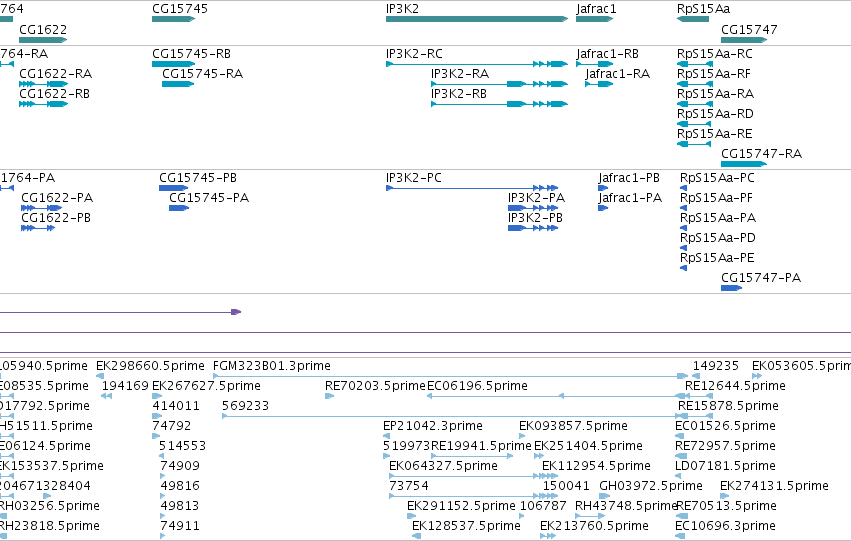851x541 pixels.
Task: Click EST FGM323B01.3prime
Action: [x=272, y=366]
